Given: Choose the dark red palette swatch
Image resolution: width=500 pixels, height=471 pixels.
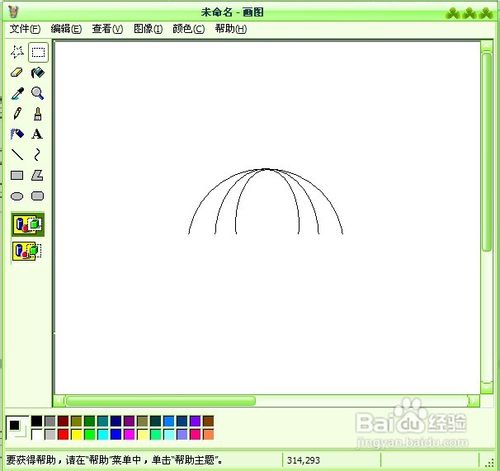Looking at the screenshot, I should 63,421.
